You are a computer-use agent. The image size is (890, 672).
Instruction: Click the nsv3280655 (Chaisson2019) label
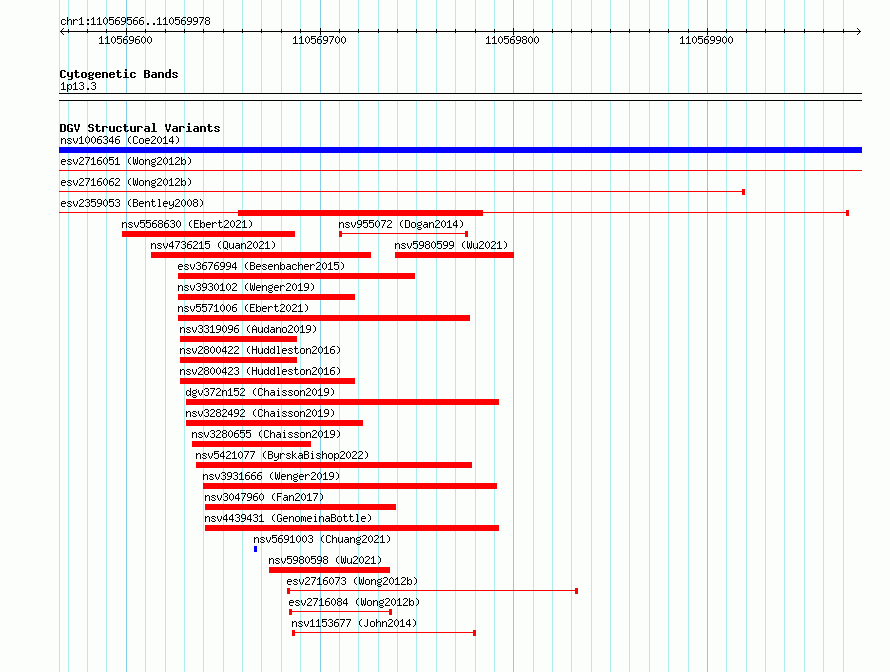click(266, 434)
